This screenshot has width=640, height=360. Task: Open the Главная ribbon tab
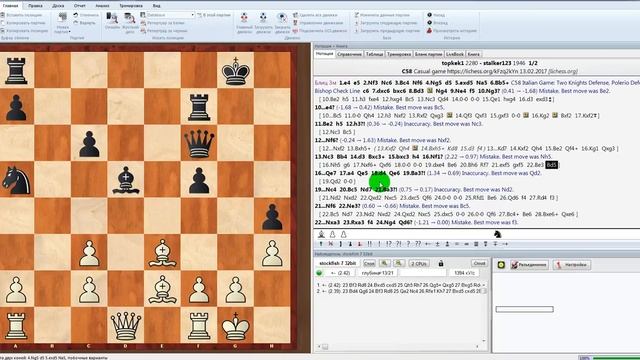coord(10,6)
